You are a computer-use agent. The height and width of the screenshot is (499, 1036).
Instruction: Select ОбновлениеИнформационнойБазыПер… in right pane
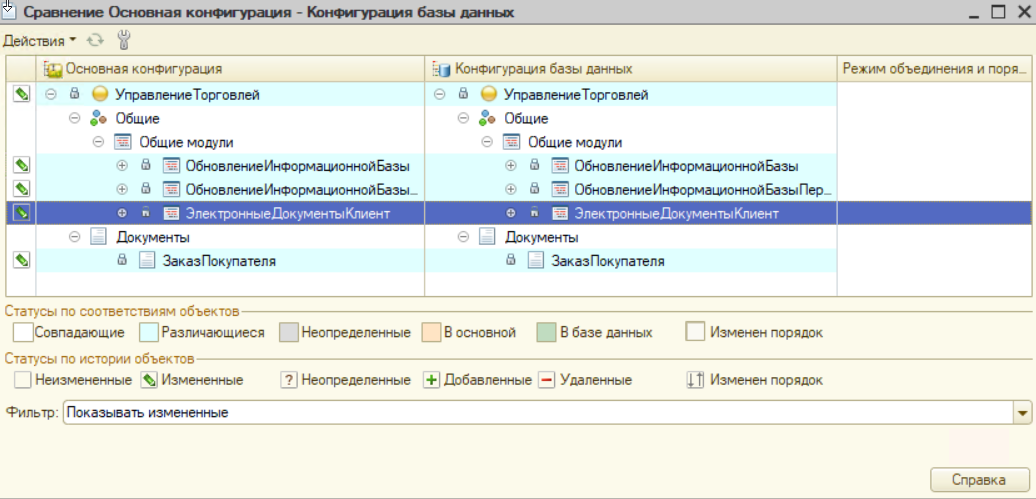coord(703,189)
